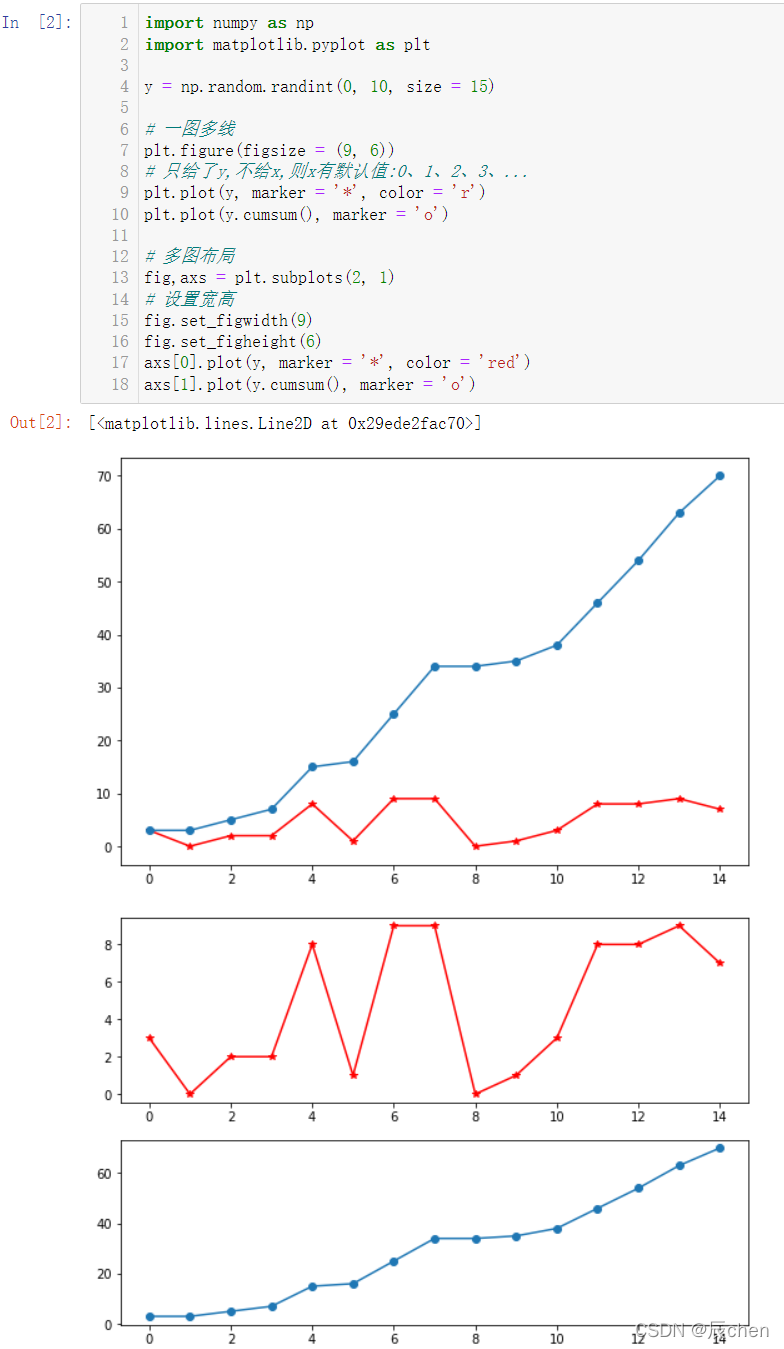Viewport: 784px width, 1349px height.
Task: Click the Out[2] output prompt
Action: (x=41, y=423)
